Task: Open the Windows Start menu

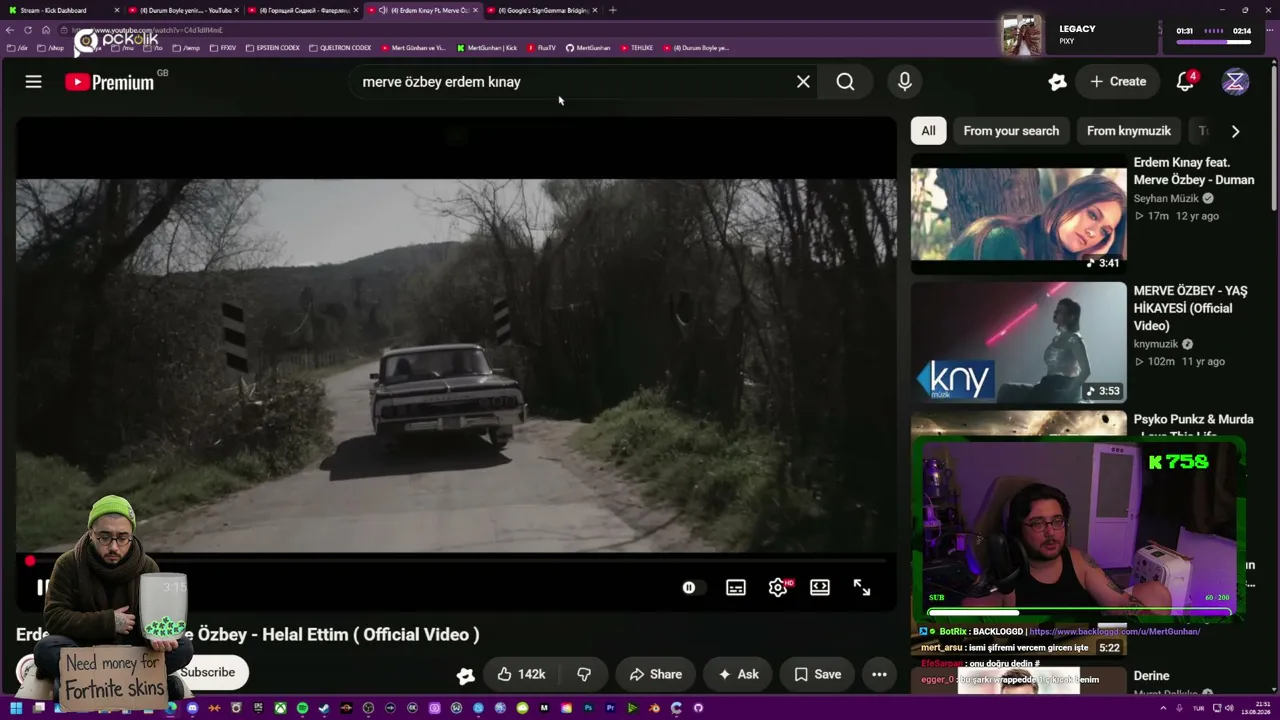Action: (16, 708)
